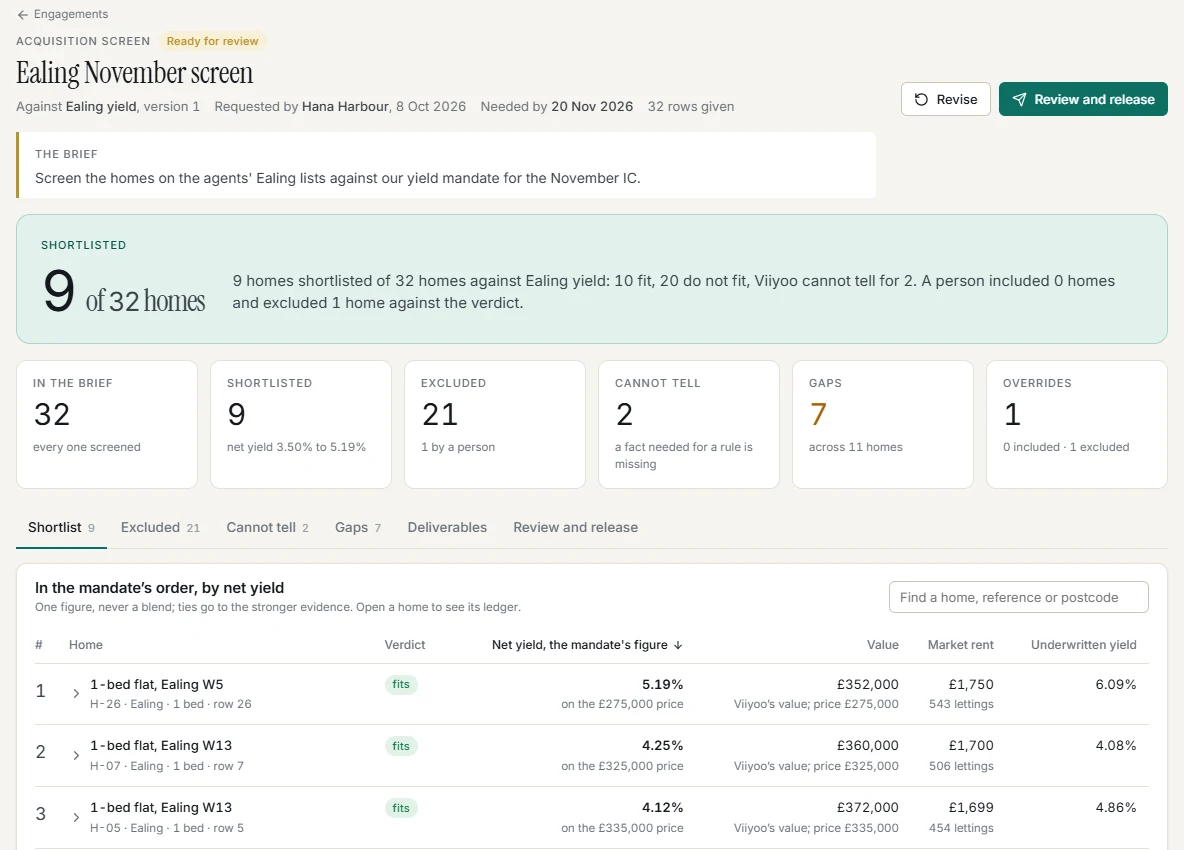Click the £1,750 market rent cell

971,685
